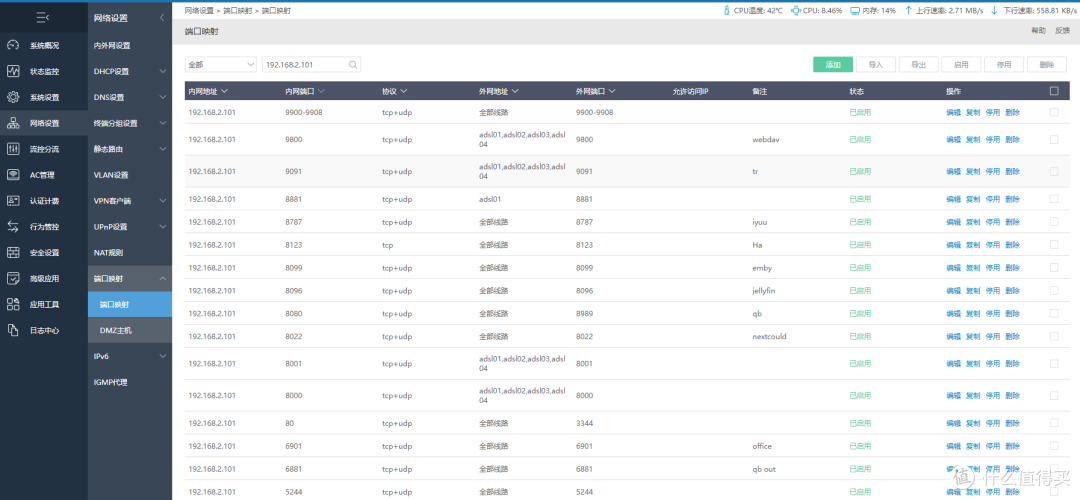Expand DNS设置 submenu
This screenshot has height=500, width=1080.
point(163,97)
